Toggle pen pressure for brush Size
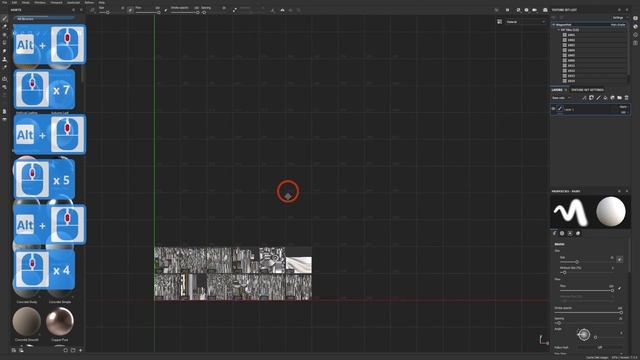Viewport: 640px width, 360px height. 620,259
